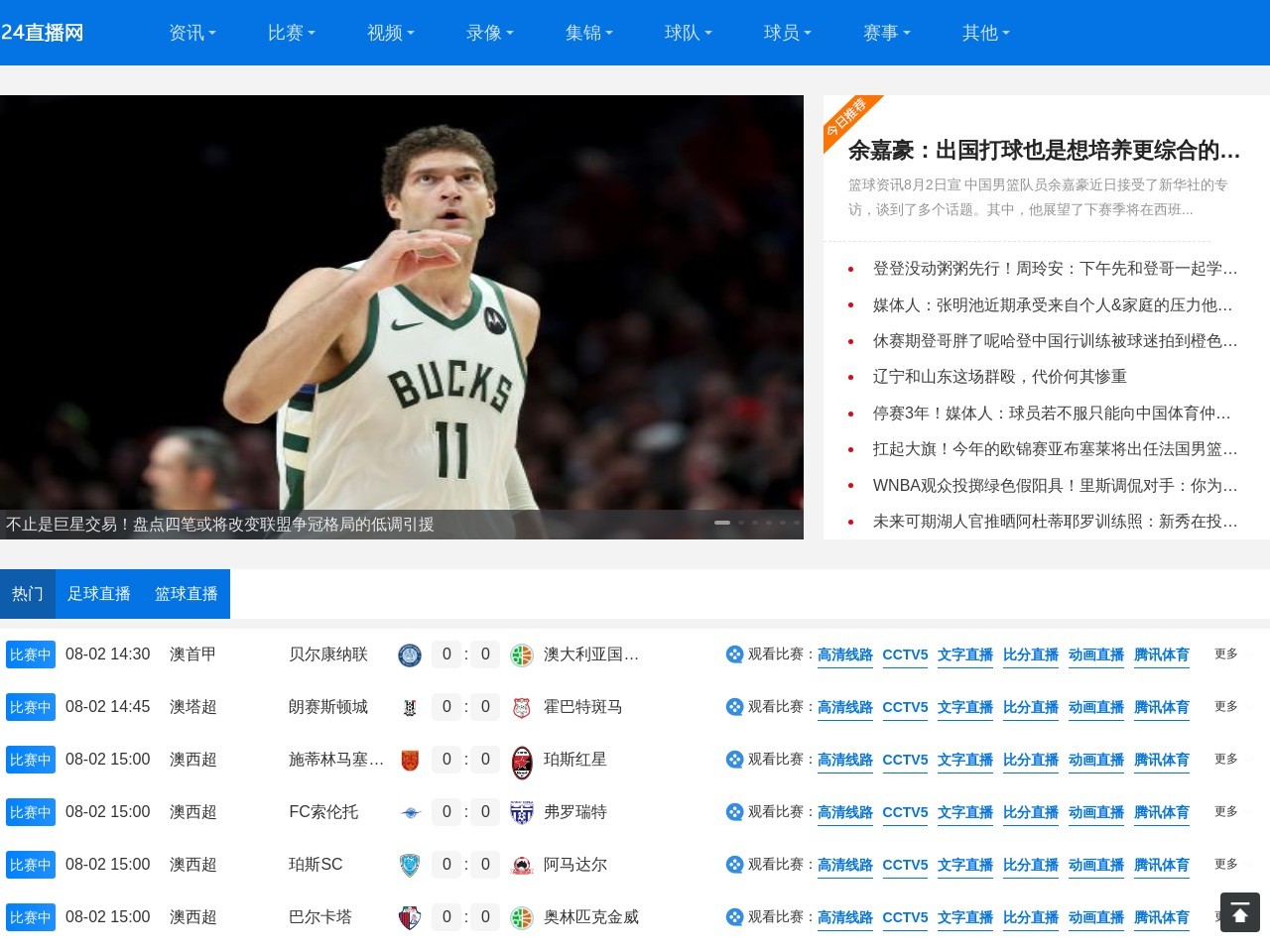Click the 24直播网 site logo

pos(44,32)
